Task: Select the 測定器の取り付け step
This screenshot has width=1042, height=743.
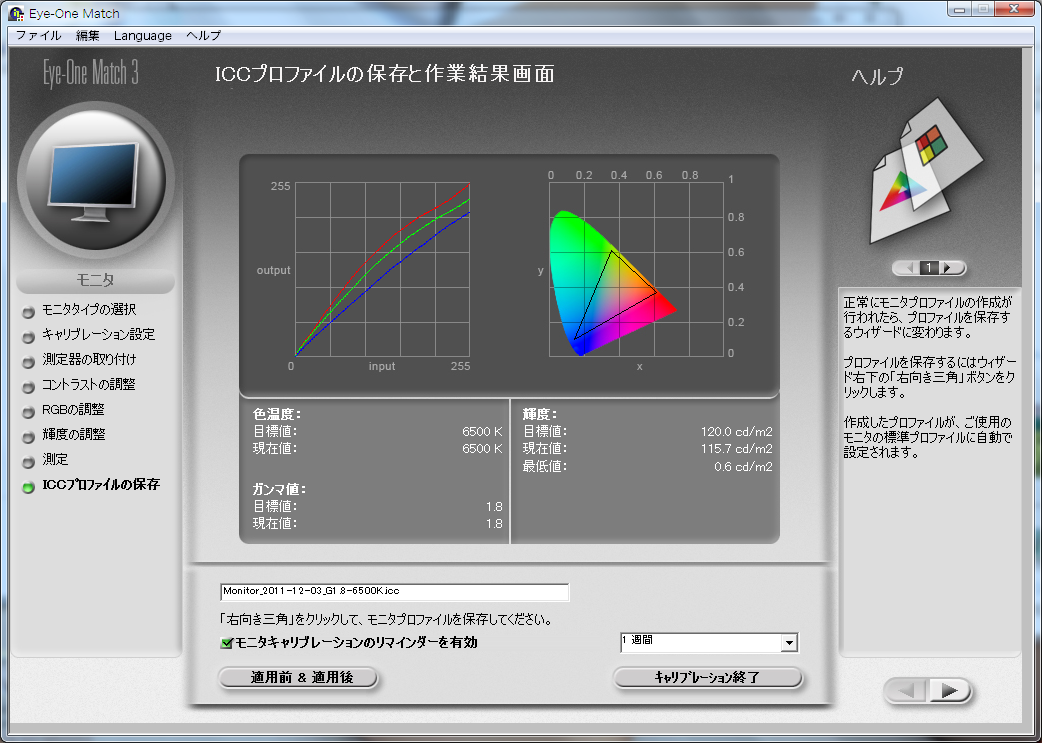Action: [x=89, y=360]
